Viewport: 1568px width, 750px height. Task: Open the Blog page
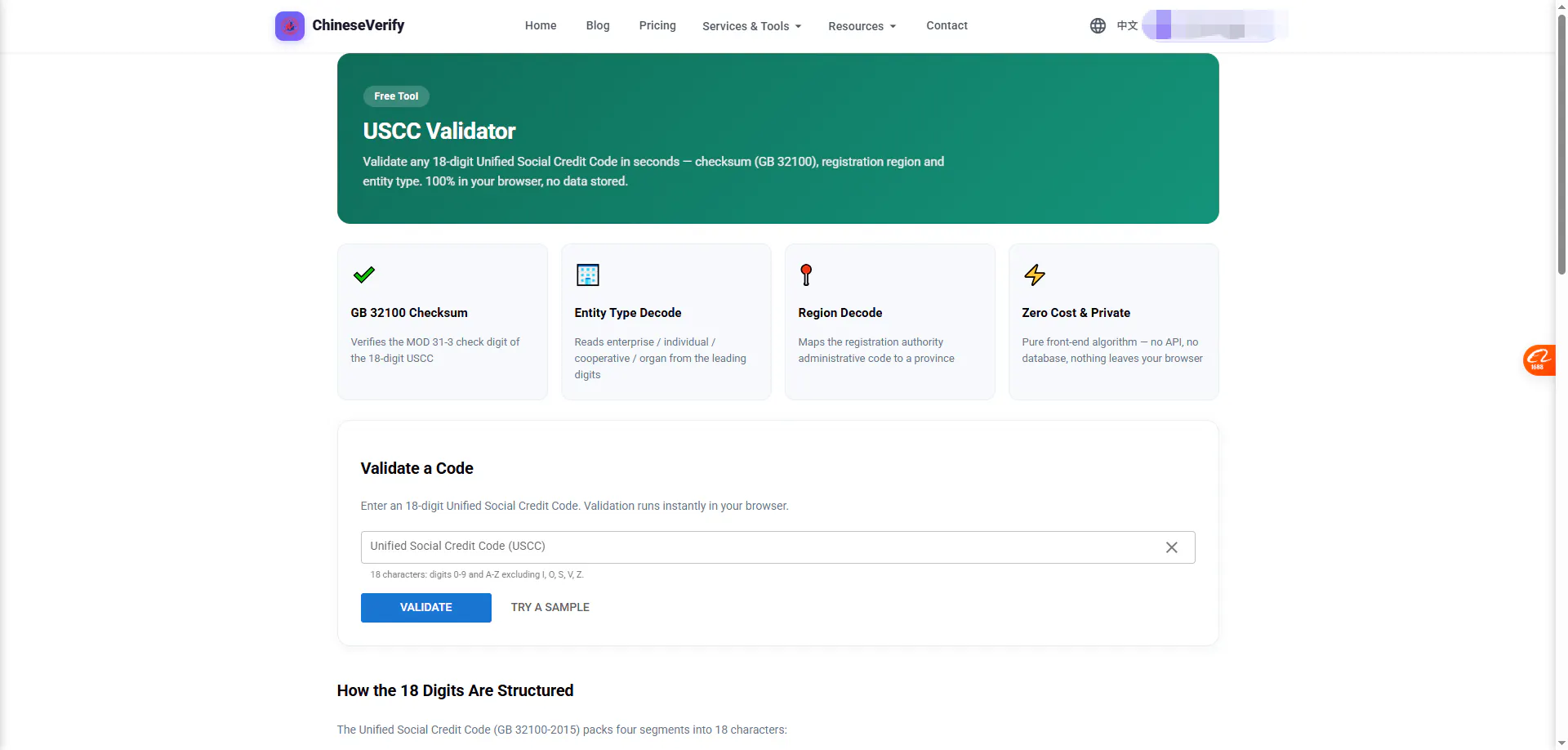point(598,25)
